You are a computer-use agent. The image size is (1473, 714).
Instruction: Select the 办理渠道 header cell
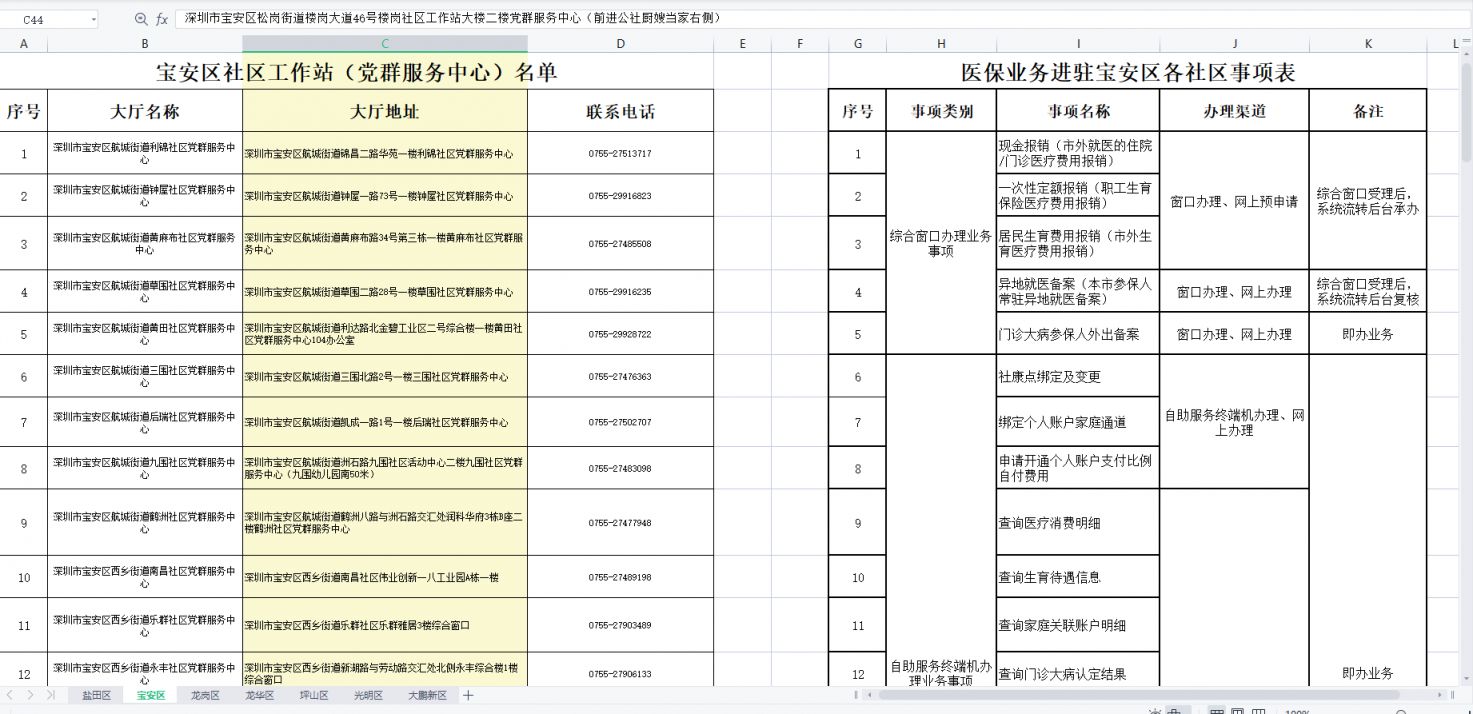[1235, 111]
